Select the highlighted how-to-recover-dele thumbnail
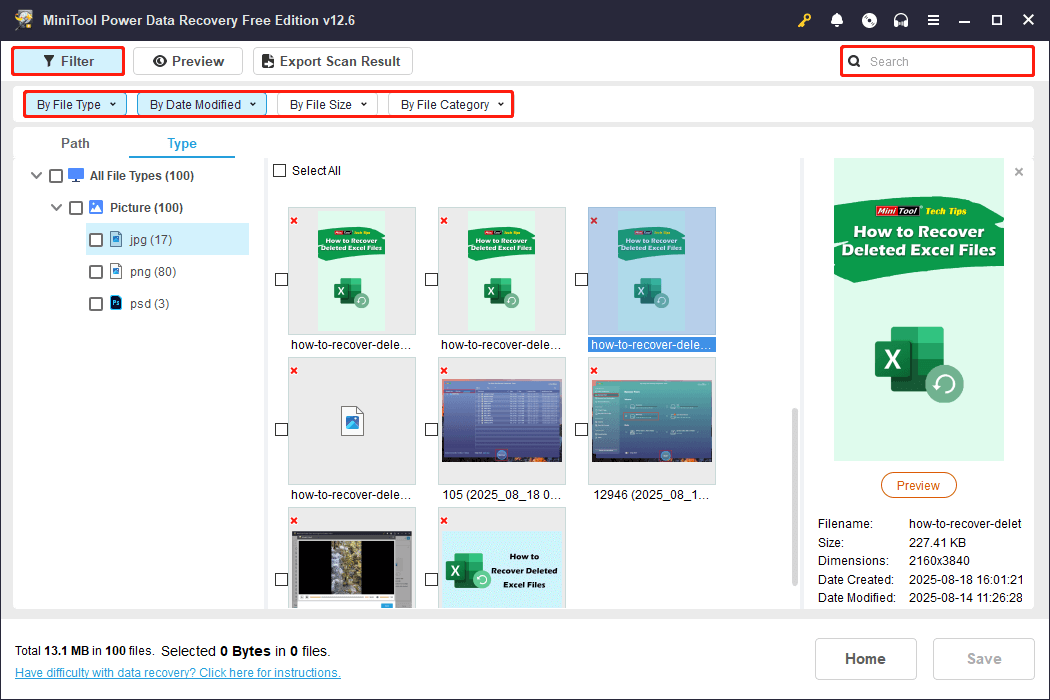Screen dimensions: 1050x700 point(652,271)
